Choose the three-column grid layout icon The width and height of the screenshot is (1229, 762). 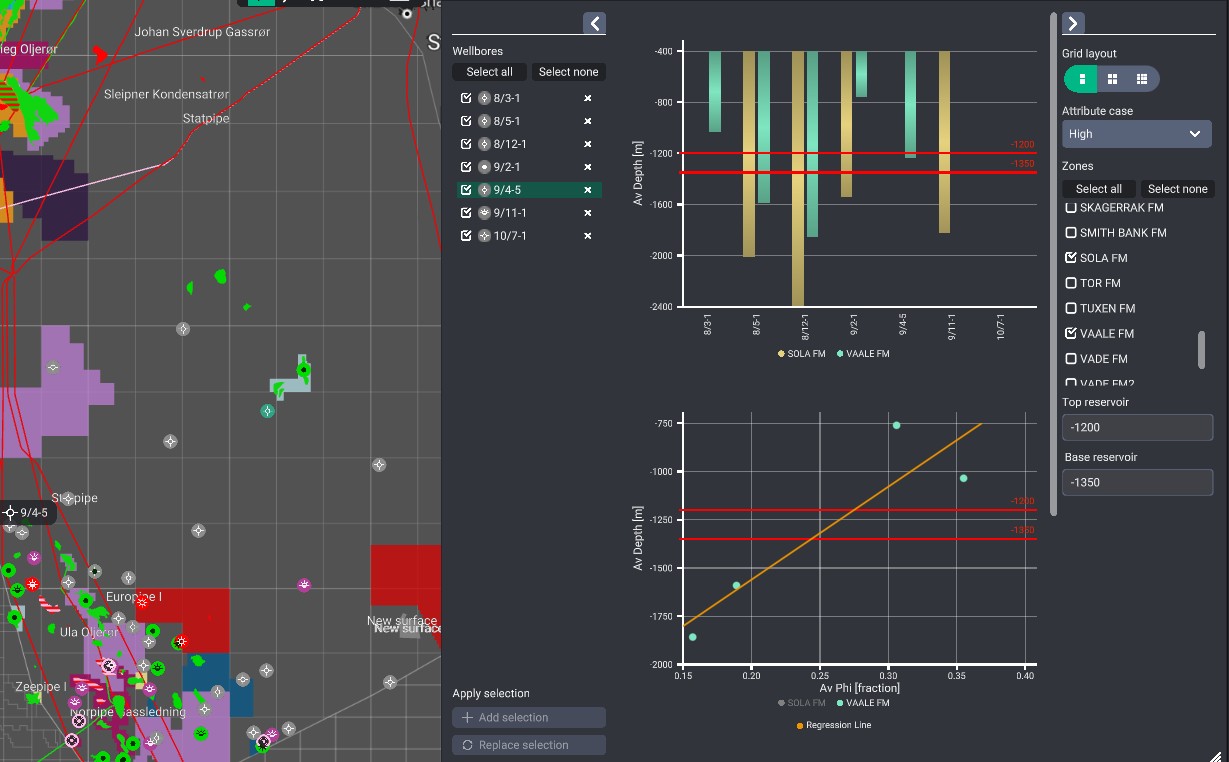(x=1141, y=79)
